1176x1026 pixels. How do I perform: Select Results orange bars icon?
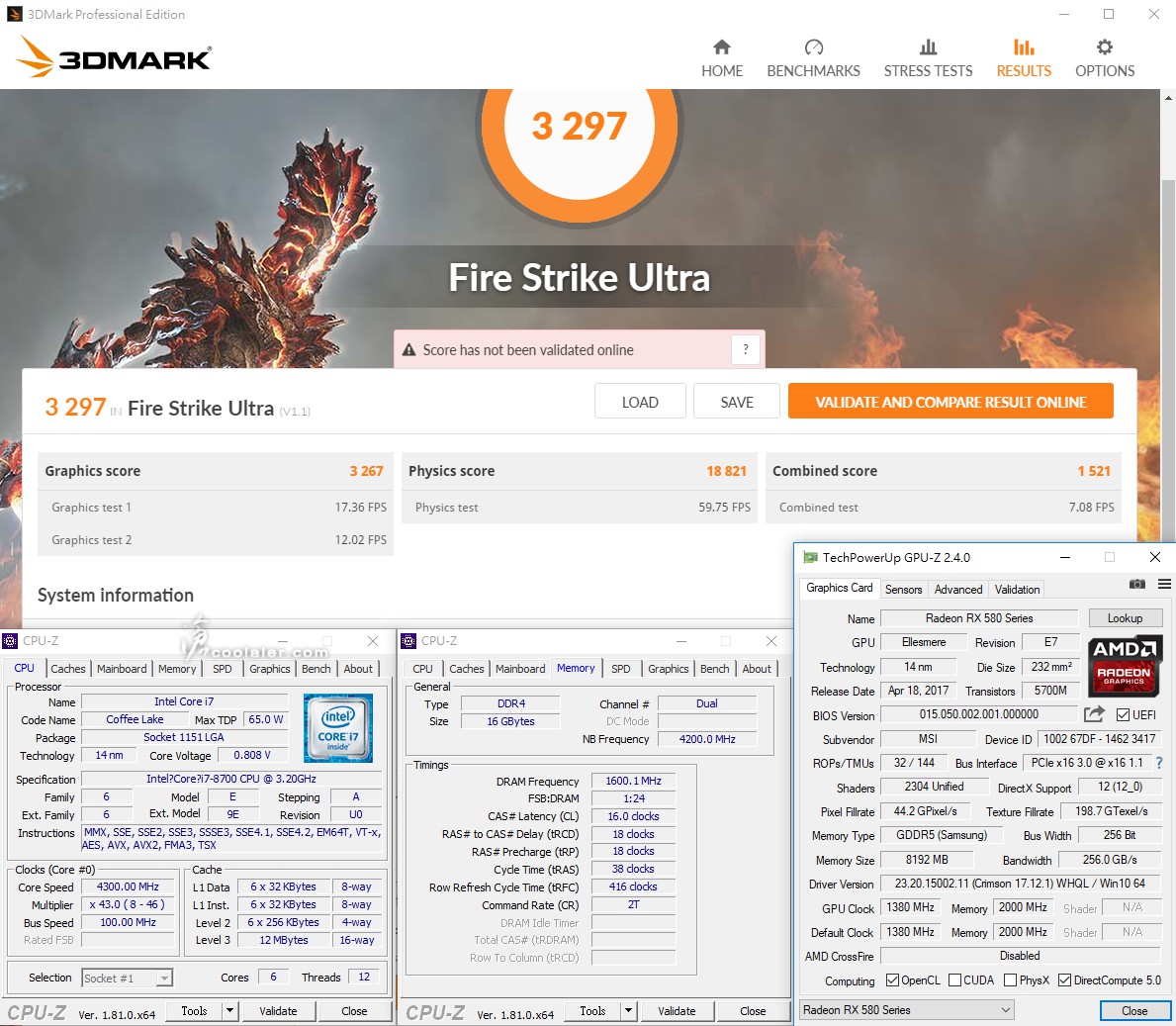(x=1024, y=47)
